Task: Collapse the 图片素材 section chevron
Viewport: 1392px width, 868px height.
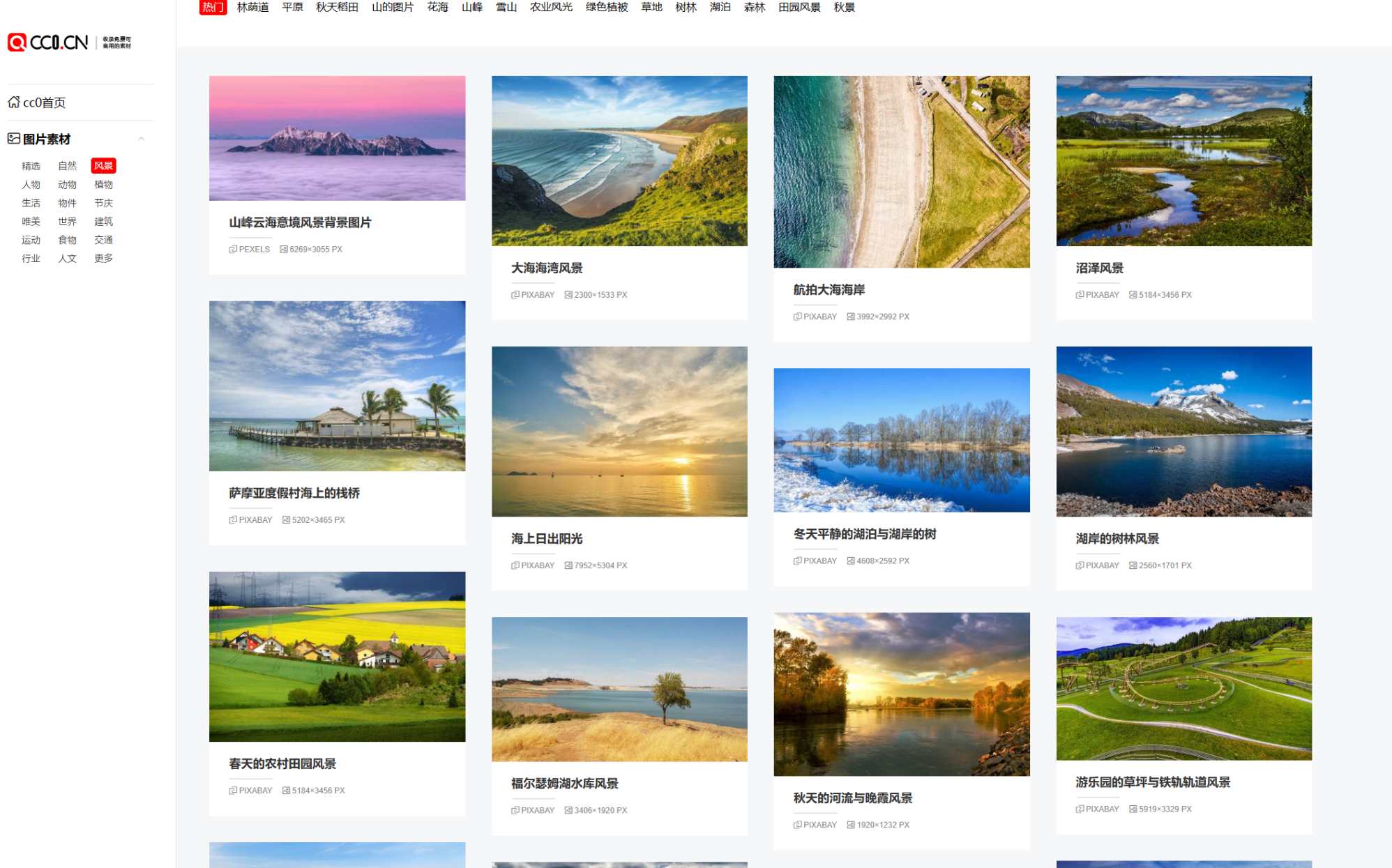Action: pos(142,139)
